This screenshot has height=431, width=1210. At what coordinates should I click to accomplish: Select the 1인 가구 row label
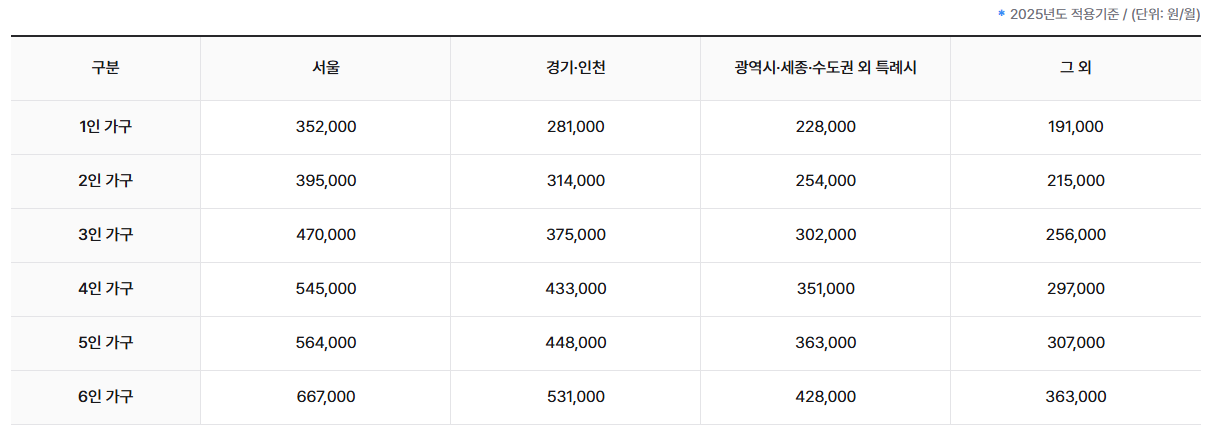click(x=105, y=127)
